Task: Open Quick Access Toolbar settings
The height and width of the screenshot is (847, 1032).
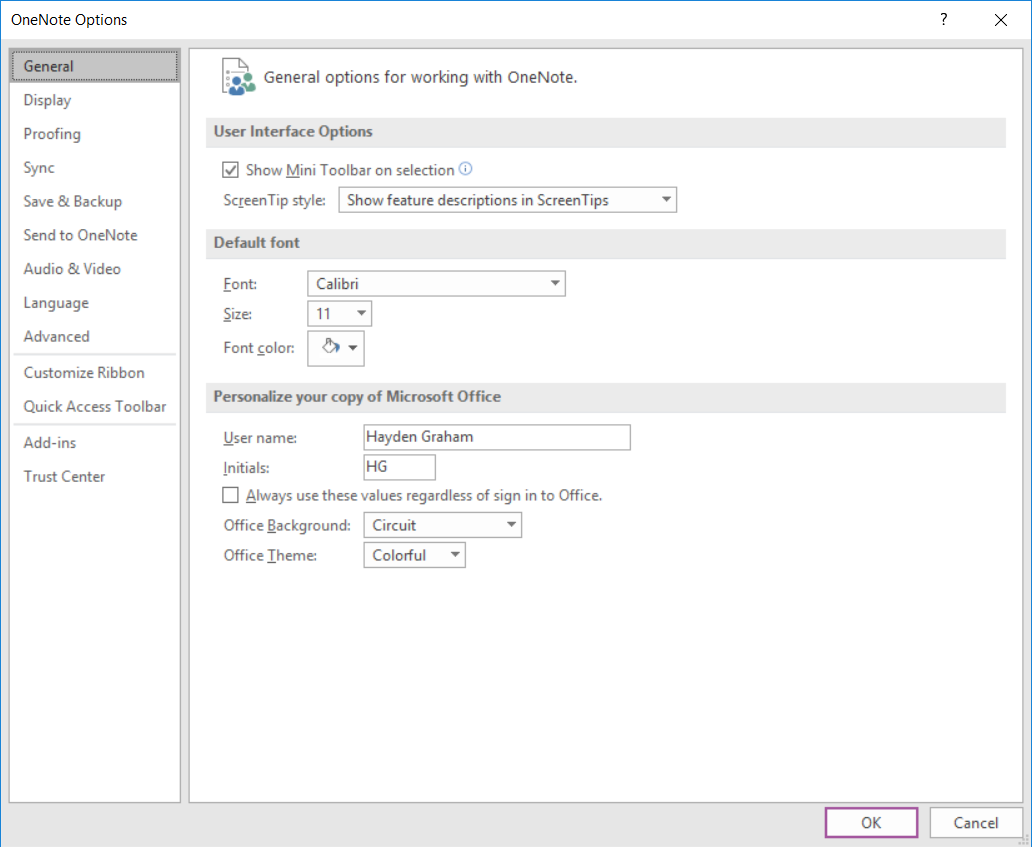Action: pos(95,406)
